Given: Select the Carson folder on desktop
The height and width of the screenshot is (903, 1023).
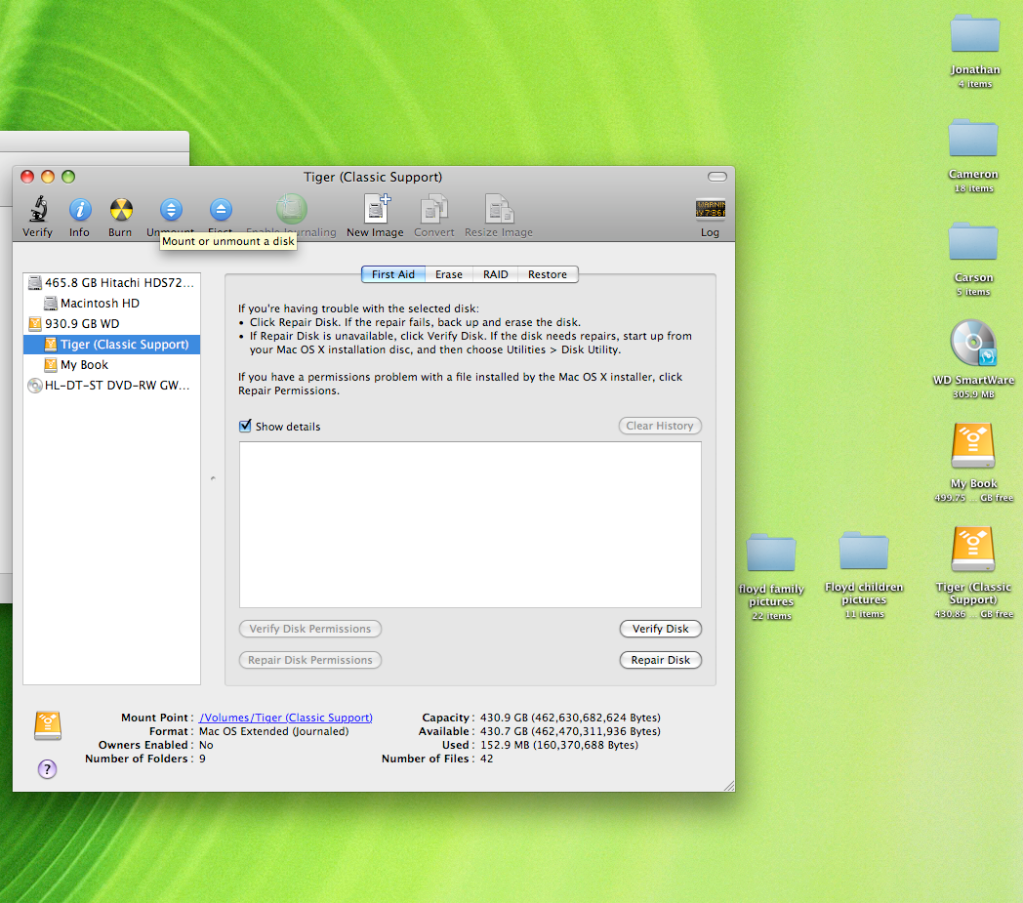Looking at the screenshot, I should [973, 241].
